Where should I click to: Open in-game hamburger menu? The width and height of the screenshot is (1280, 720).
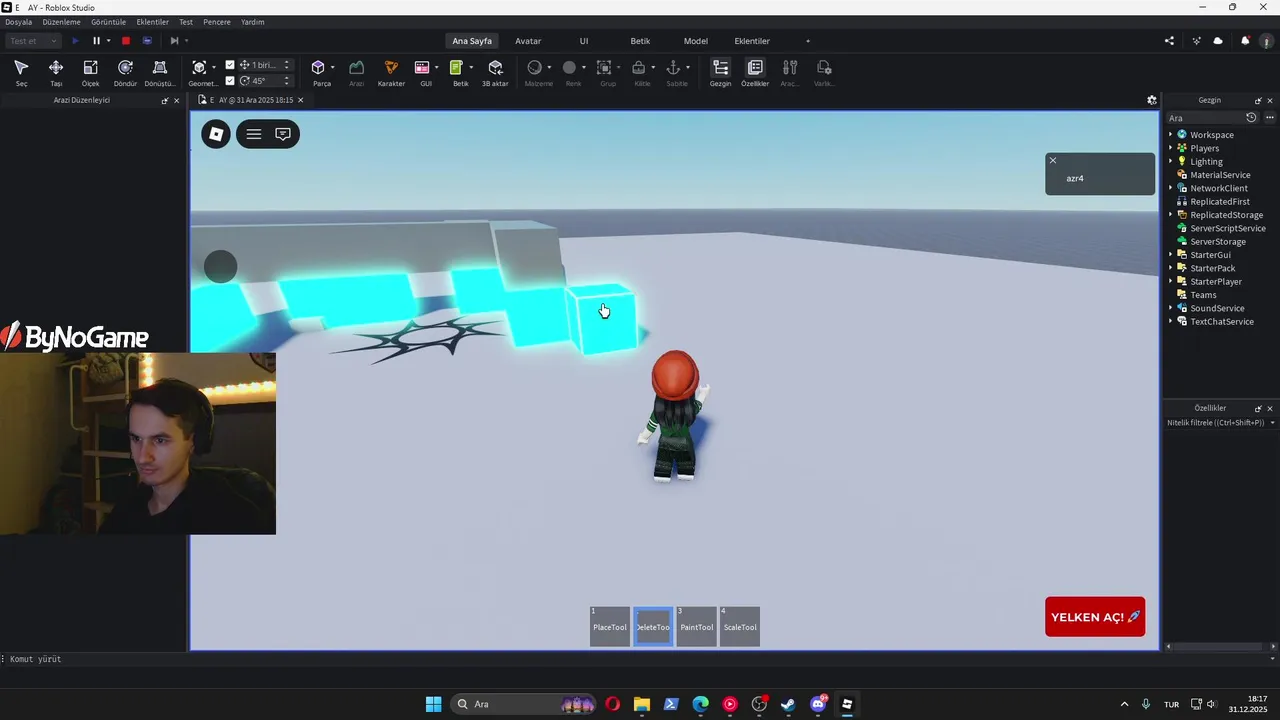254,134
